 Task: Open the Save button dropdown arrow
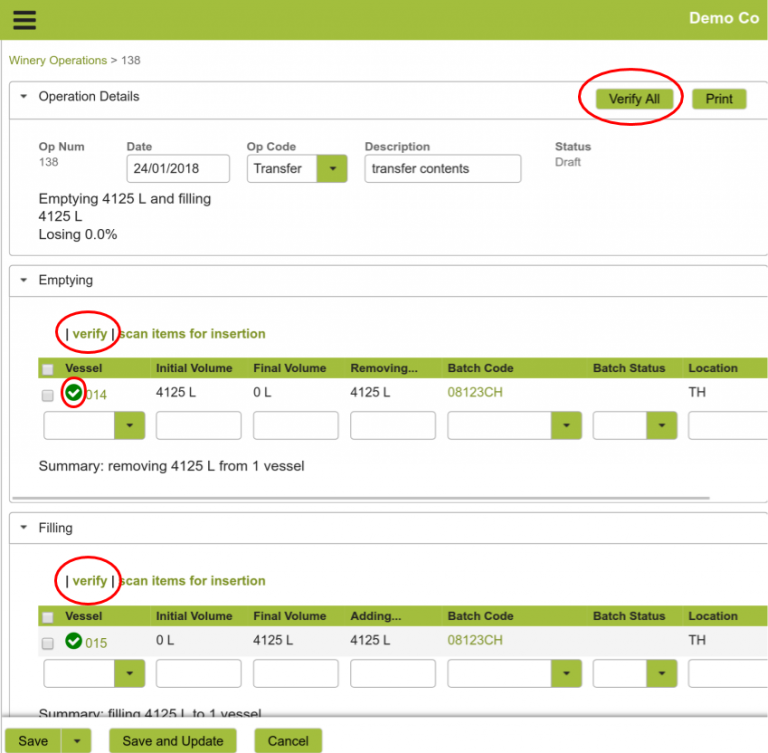(77, 741)
